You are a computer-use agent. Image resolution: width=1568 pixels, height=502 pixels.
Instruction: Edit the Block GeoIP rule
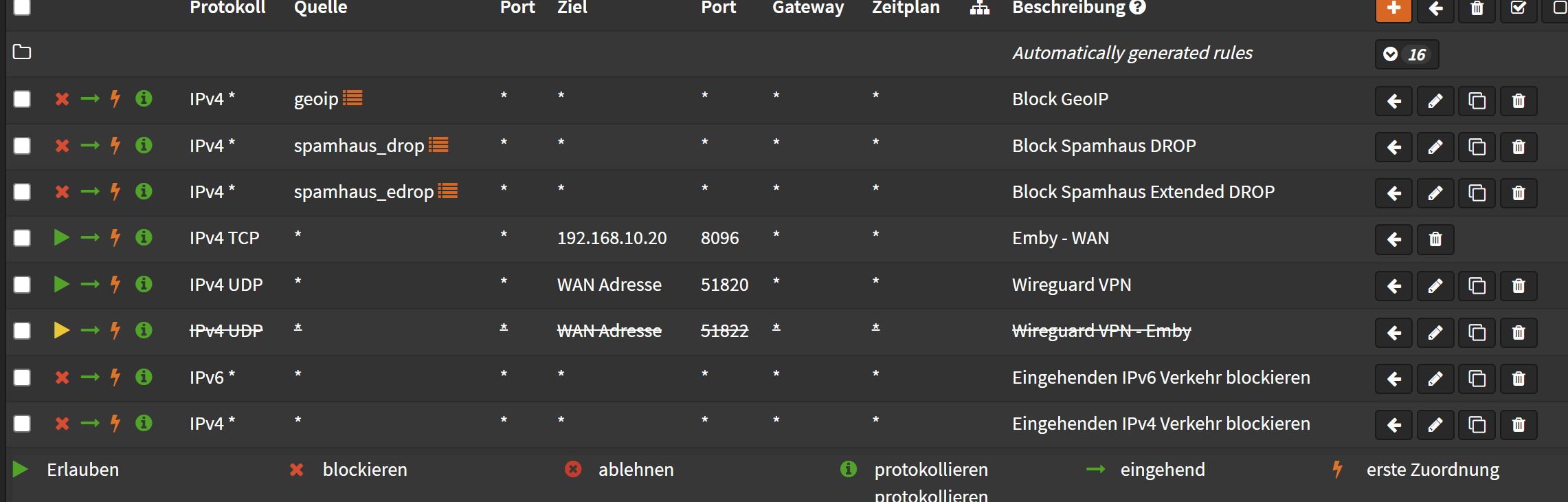click(1435, 101)
